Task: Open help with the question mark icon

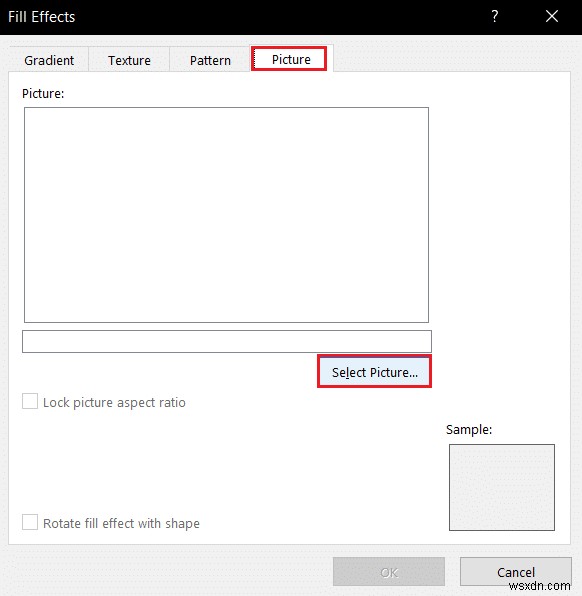Action: tap(495, 16)
